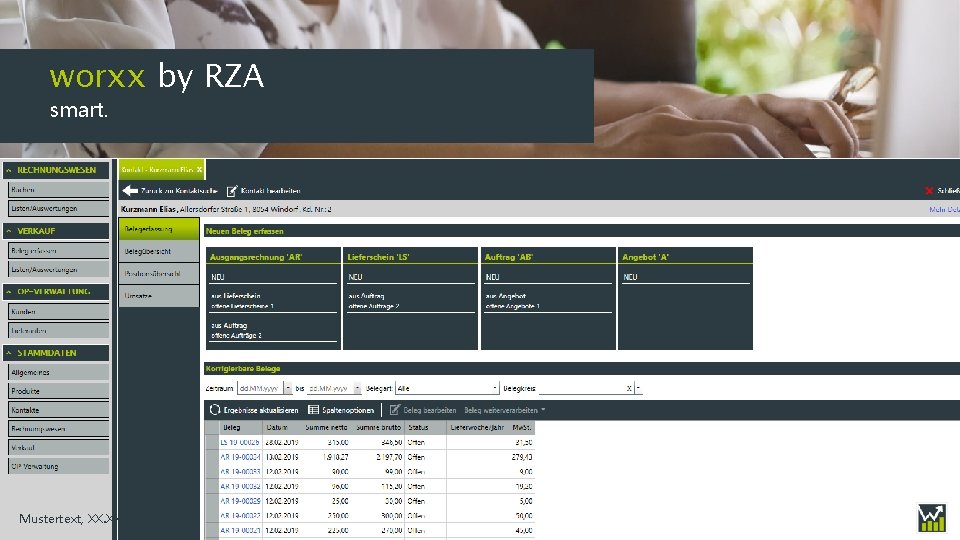Open document AR 19-00032
This screenshot has width=960, height=540.
[x=240, y=486]
